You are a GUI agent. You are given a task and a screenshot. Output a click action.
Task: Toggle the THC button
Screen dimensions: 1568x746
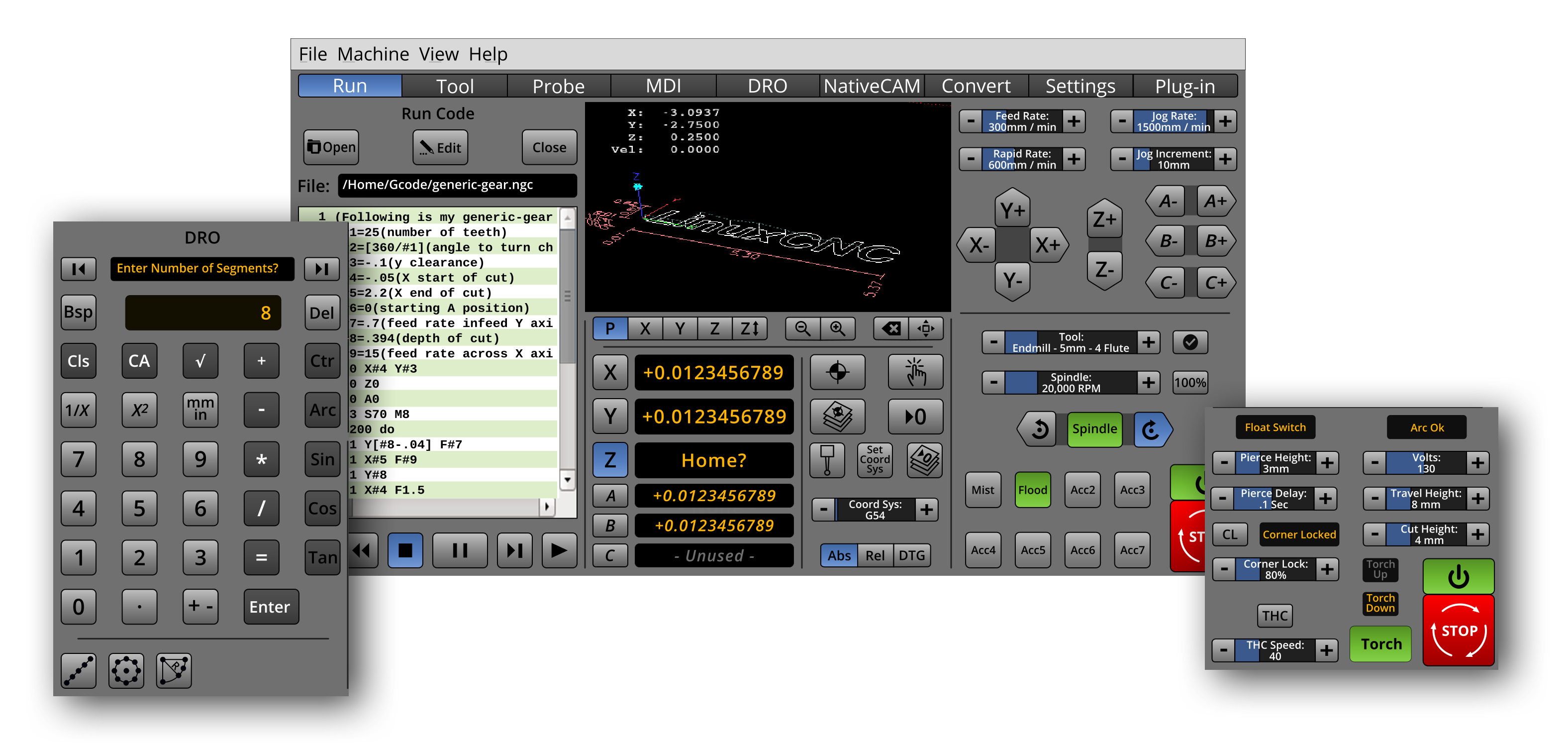(1274, 616)
